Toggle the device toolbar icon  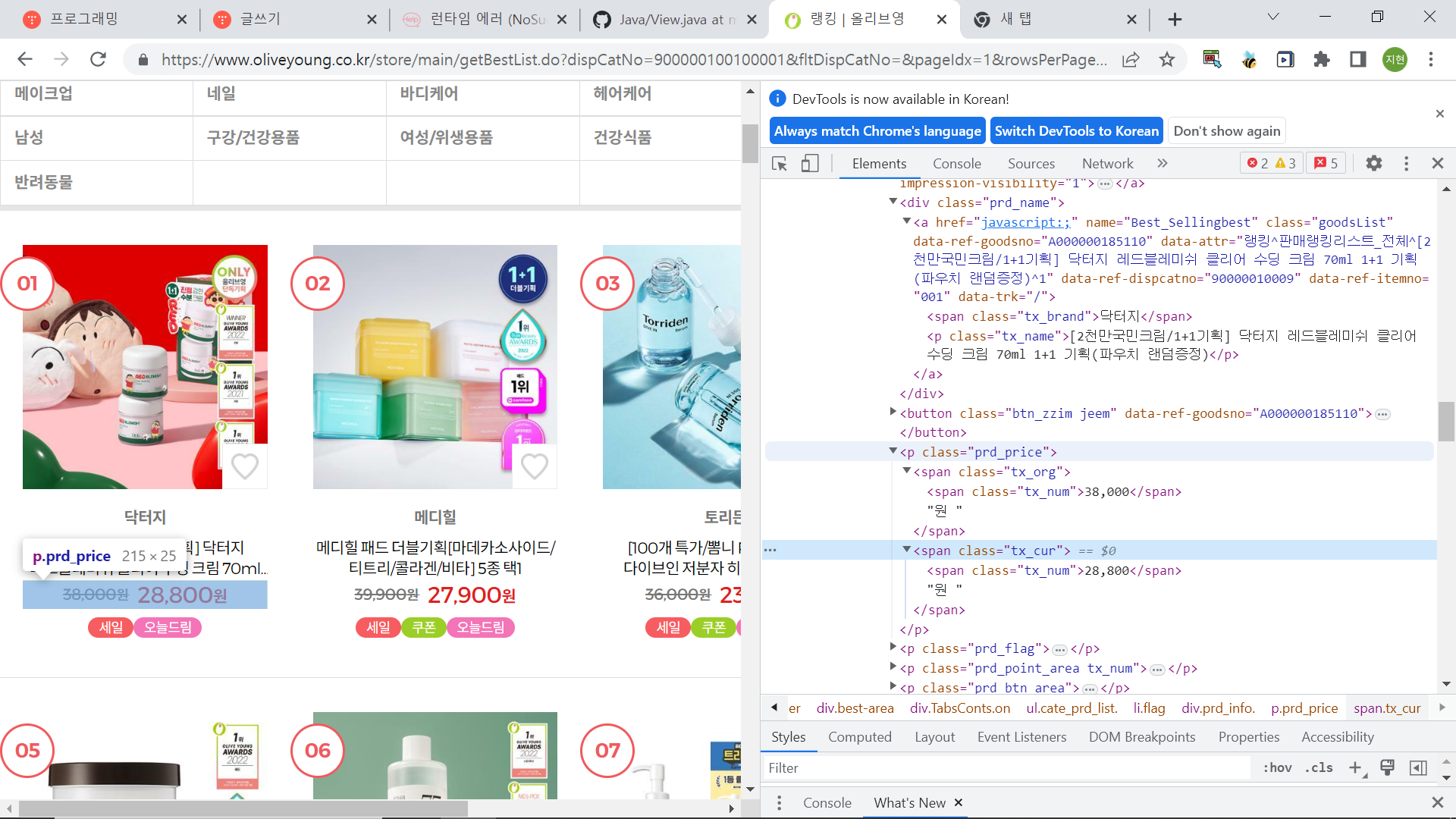[809, 163]
